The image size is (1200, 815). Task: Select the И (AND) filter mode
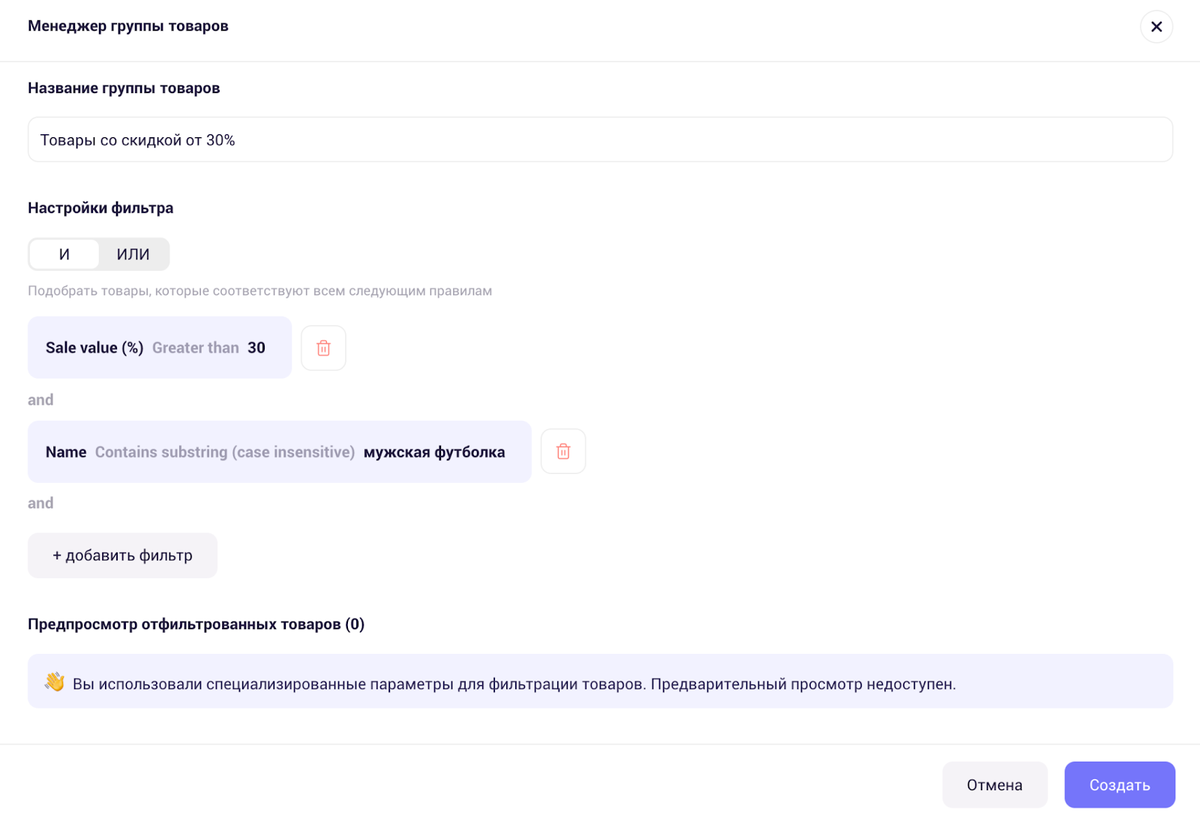64,254
